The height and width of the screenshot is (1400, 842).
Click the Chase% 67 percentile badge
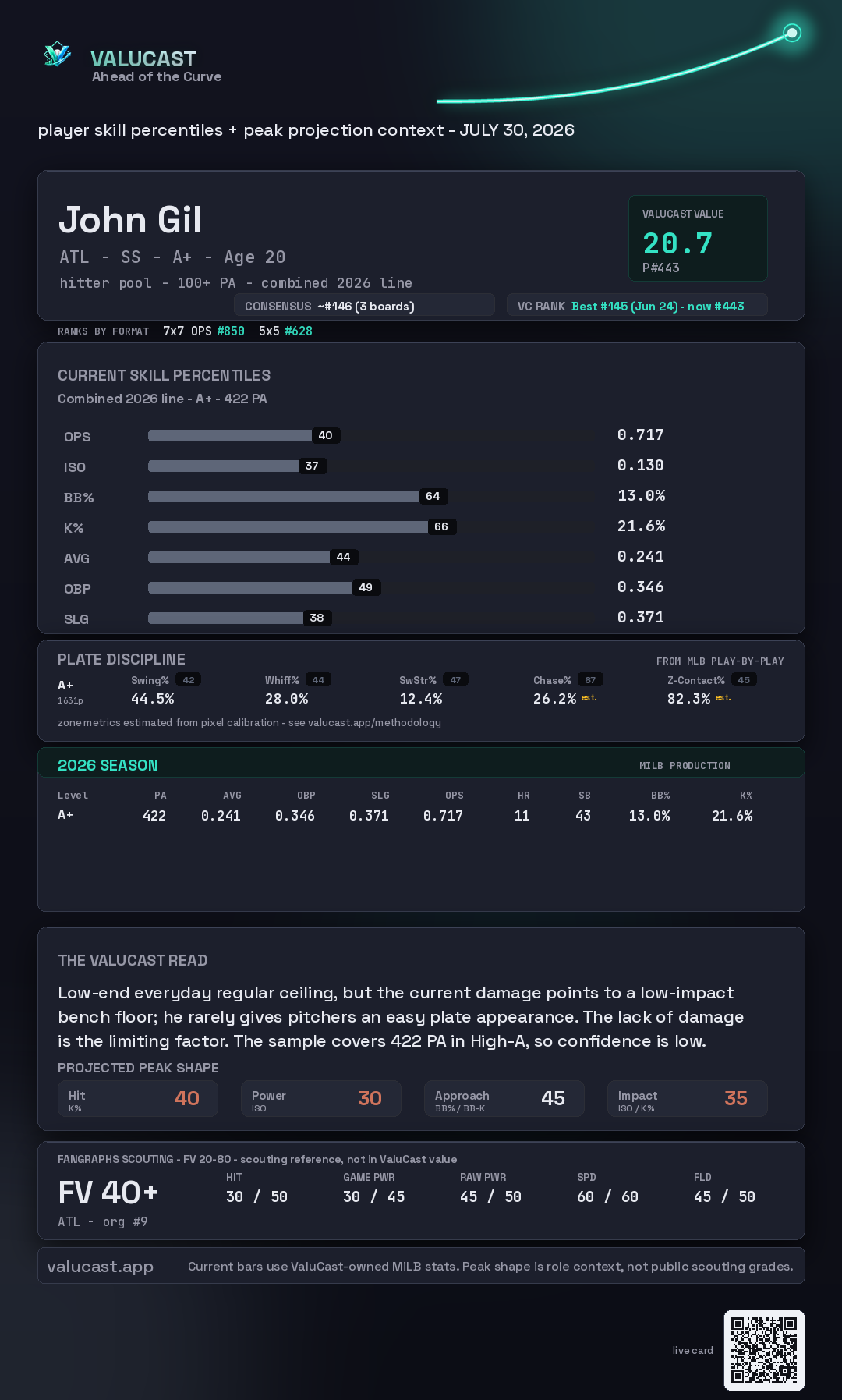coord(590,680)
